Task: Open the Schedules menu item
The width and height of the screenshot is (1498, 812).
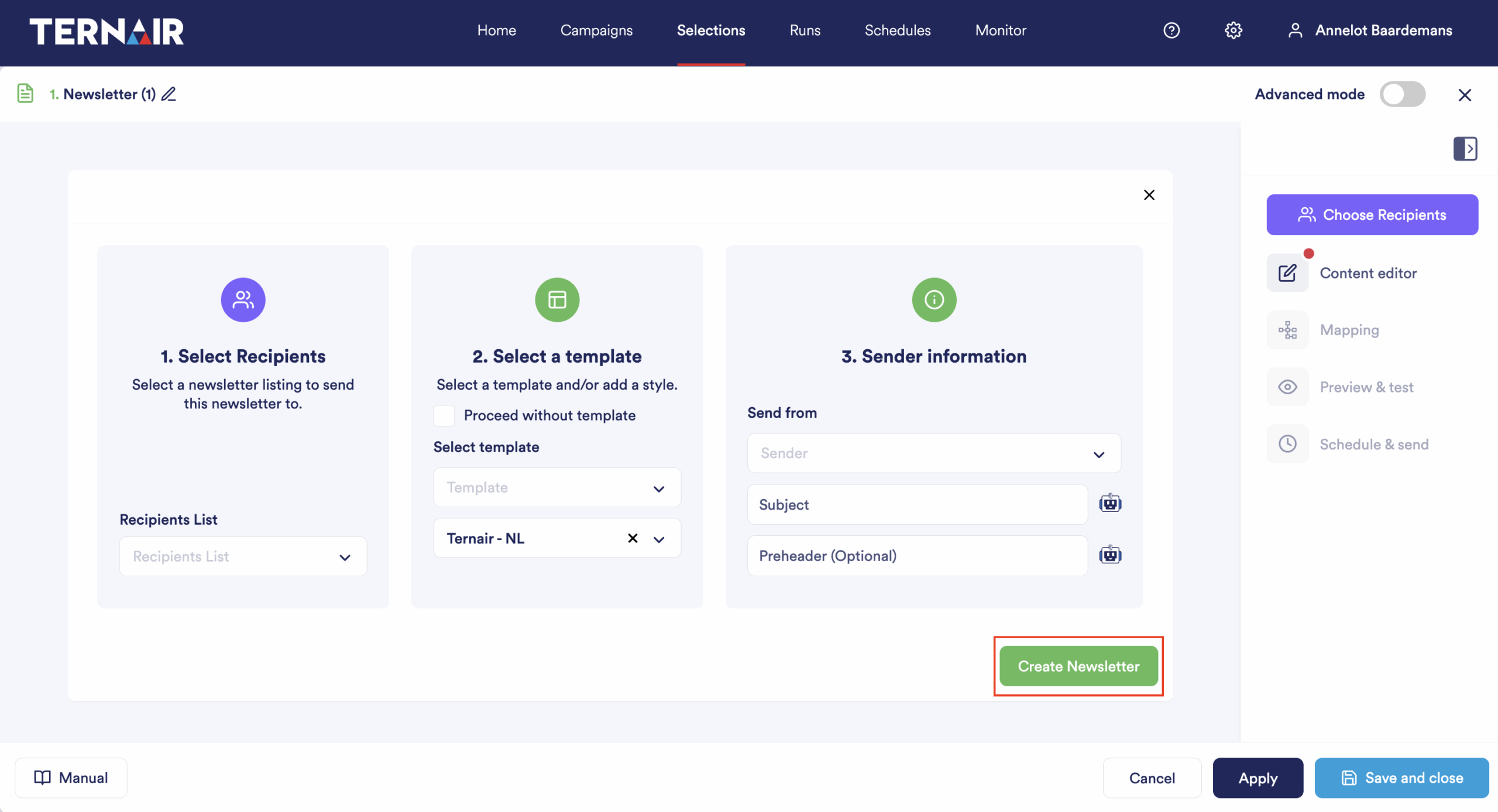Action: point(898,30)
